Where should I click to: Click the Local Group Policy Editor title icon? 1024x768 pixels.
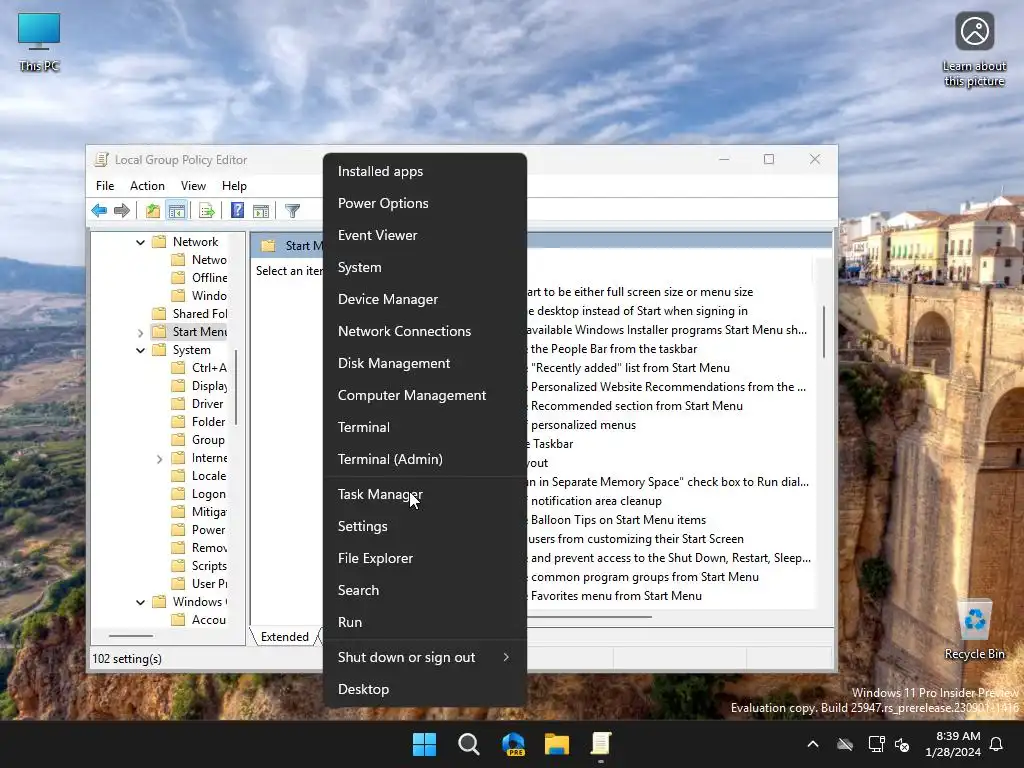coord(101,159)
